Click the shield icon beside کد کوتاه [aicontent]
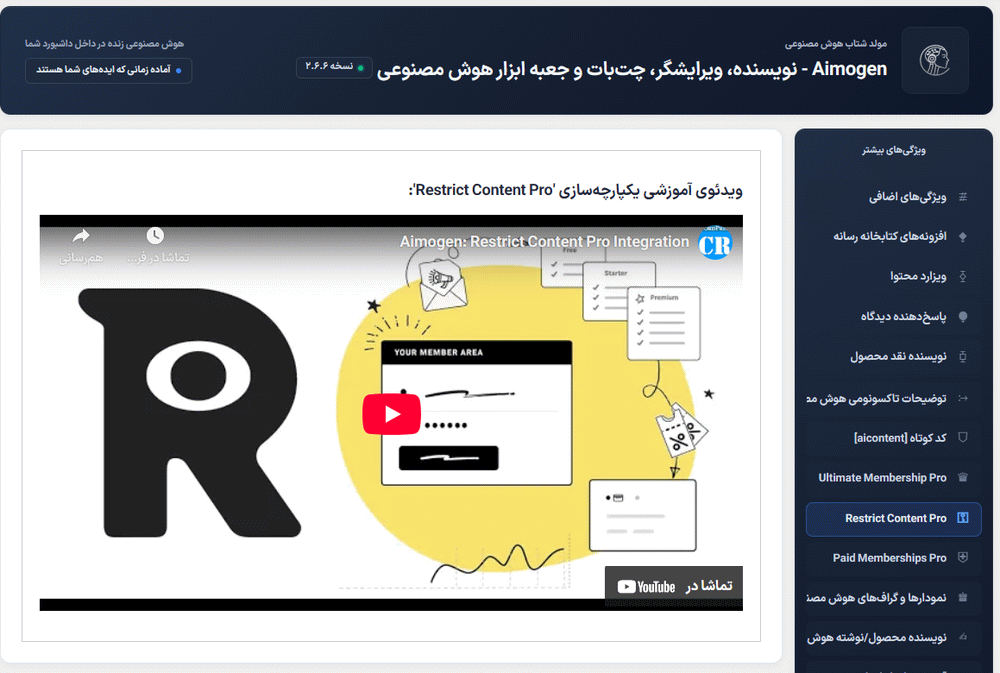 click(x=963, y=437)
